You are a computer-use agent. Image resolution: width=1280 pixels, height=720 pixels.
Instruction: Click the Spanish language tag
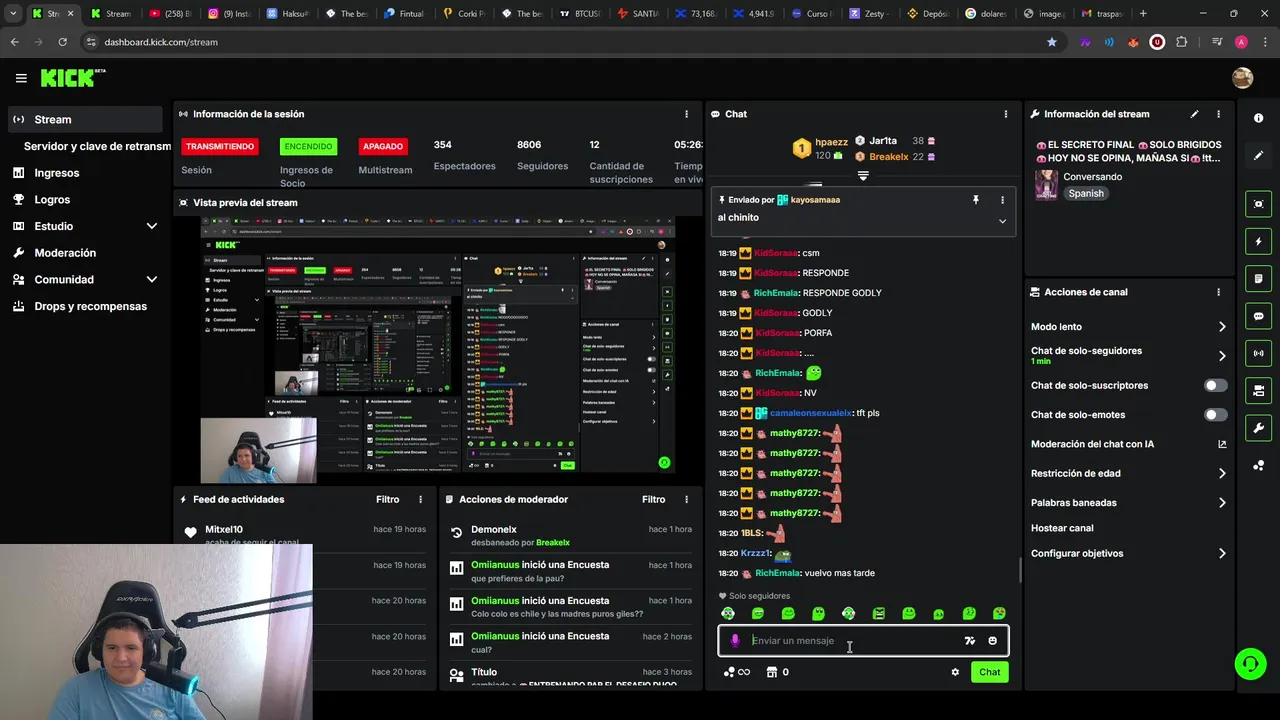[x=1086, y=194]
